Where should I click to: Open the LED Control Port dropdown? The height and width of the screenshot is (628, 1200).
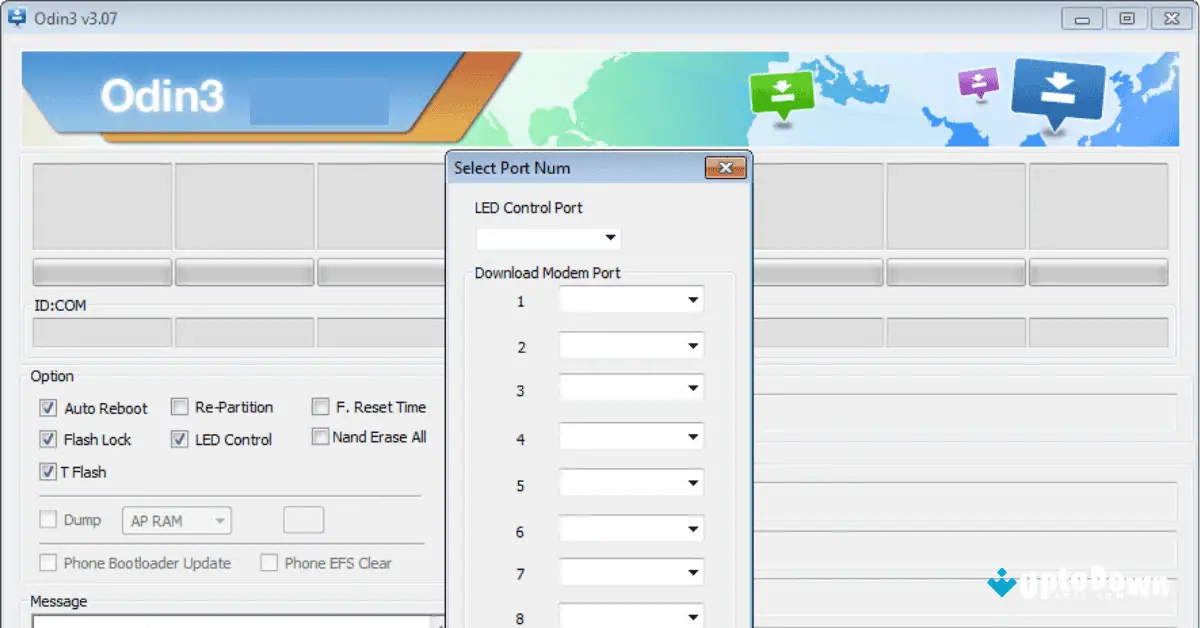click(610, 239)
